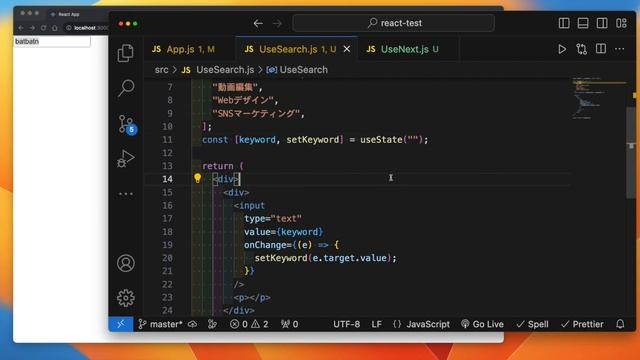
Task: Reload the page in browser window
Action: pyautogui.click(x=43, y=28)
